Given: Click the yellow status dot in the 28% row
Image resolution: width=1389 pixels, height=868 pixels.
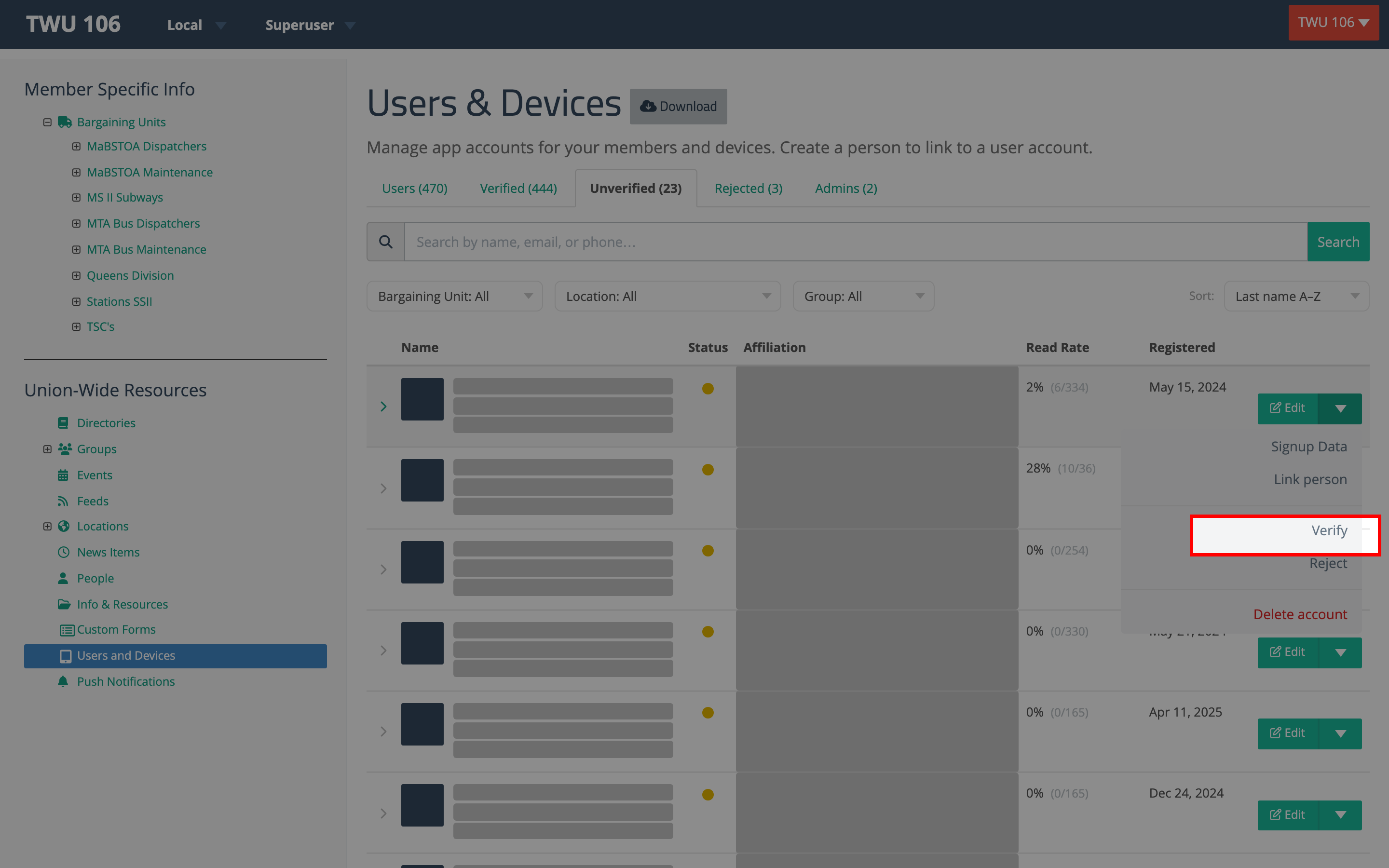Looking at the screenshot, I should 708,470.
